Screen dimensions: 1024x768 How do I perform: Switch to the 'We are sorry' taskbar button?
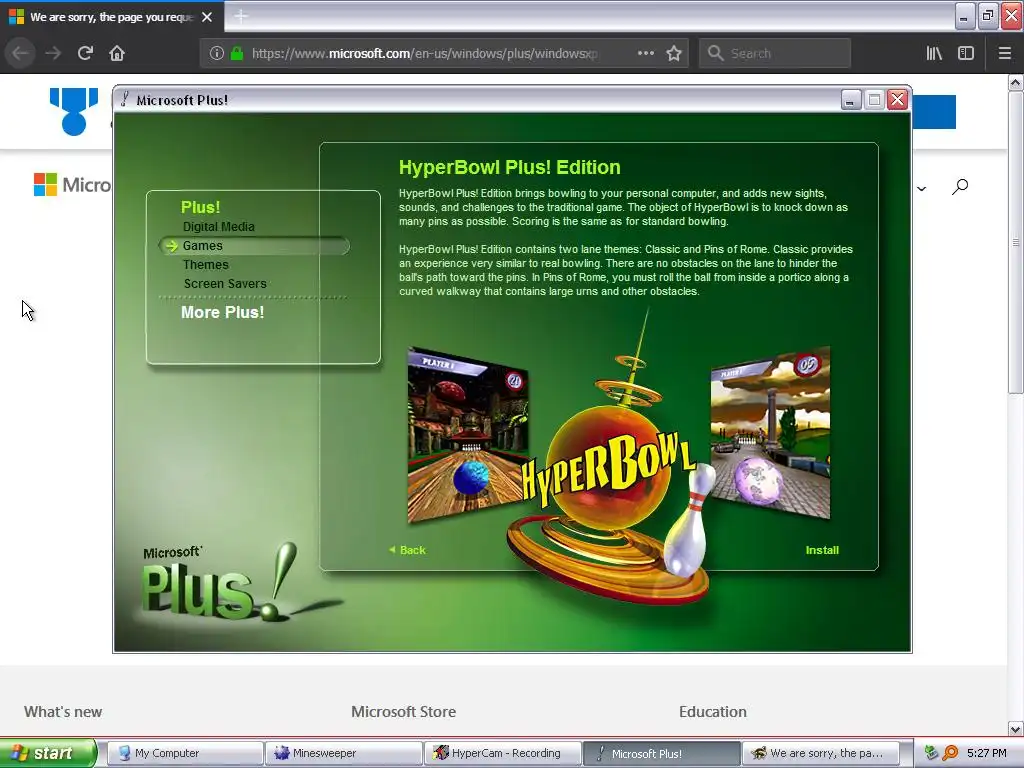(820, 753)
